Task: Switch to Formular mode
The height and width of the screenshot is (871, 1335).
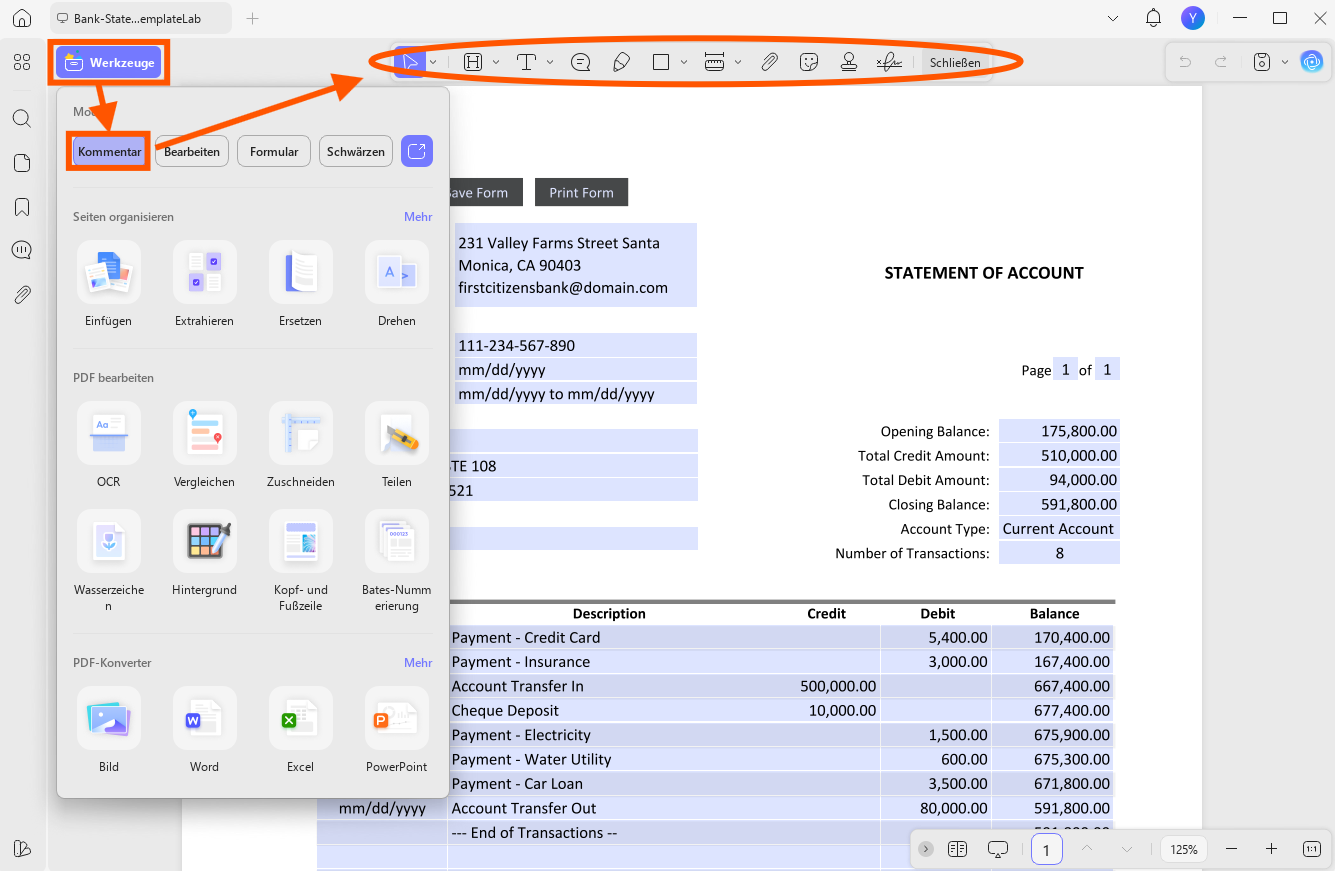Action: [274, 151]
